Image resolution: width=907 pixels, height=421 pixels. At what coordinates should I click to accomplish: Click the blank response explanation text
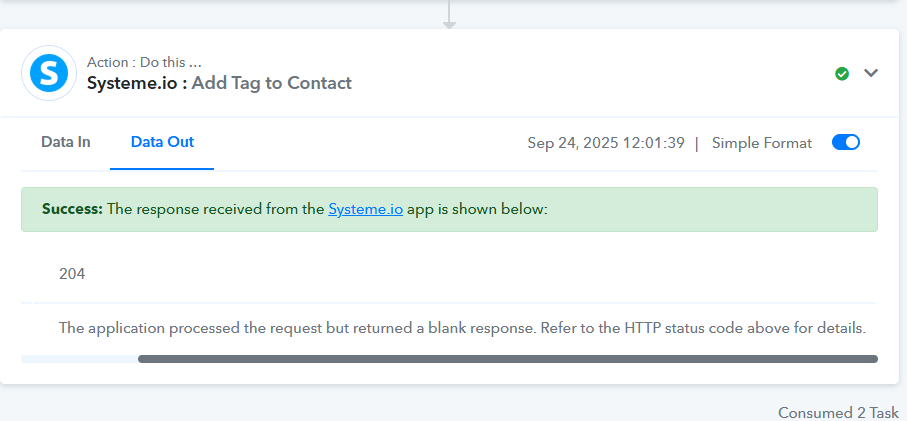click(462, 328)
